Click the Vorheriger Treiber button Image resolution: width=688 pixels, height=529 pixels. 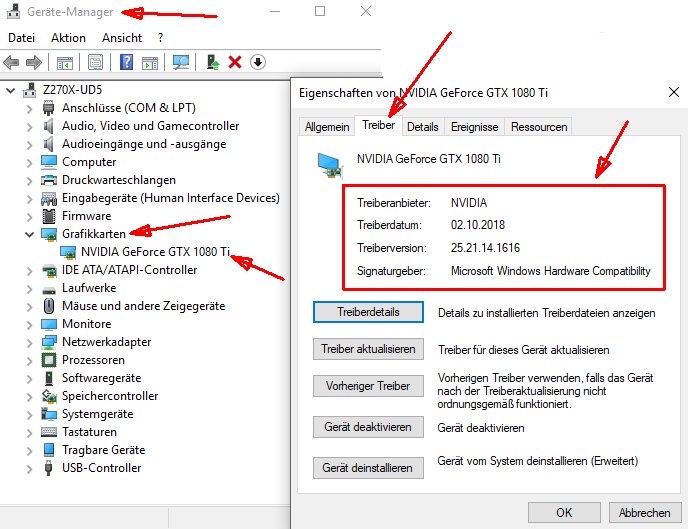(x=368, y=386)
